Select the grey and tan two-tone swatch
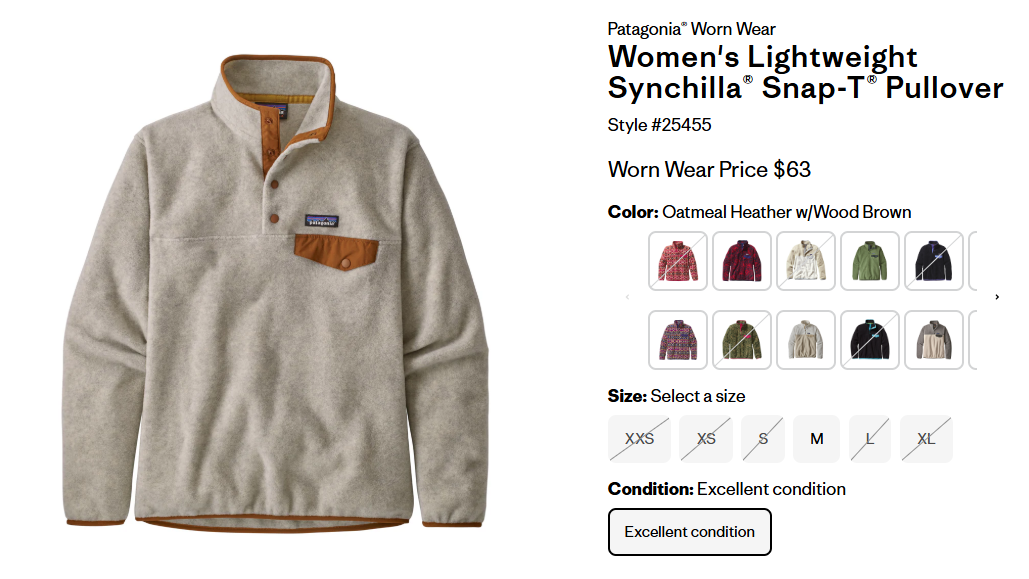The image size is (1029, 579). click(933, 340)
